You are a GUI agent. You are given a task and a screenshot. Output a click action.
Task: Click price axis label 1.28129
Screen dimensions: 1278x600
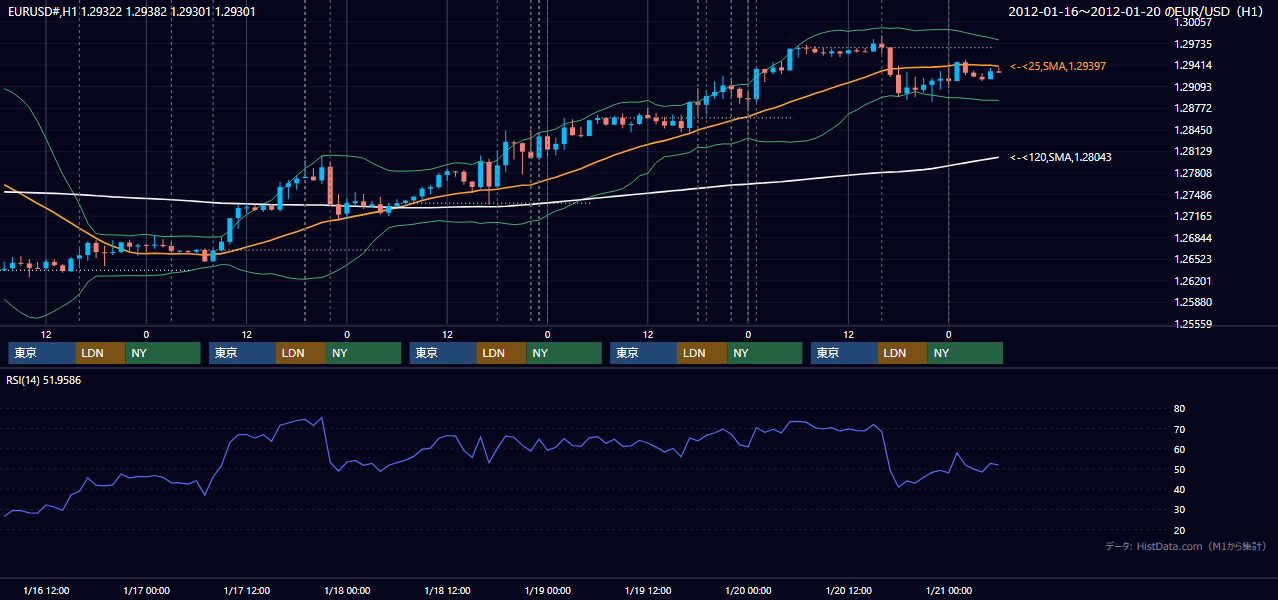click(x=1193, y=151)
